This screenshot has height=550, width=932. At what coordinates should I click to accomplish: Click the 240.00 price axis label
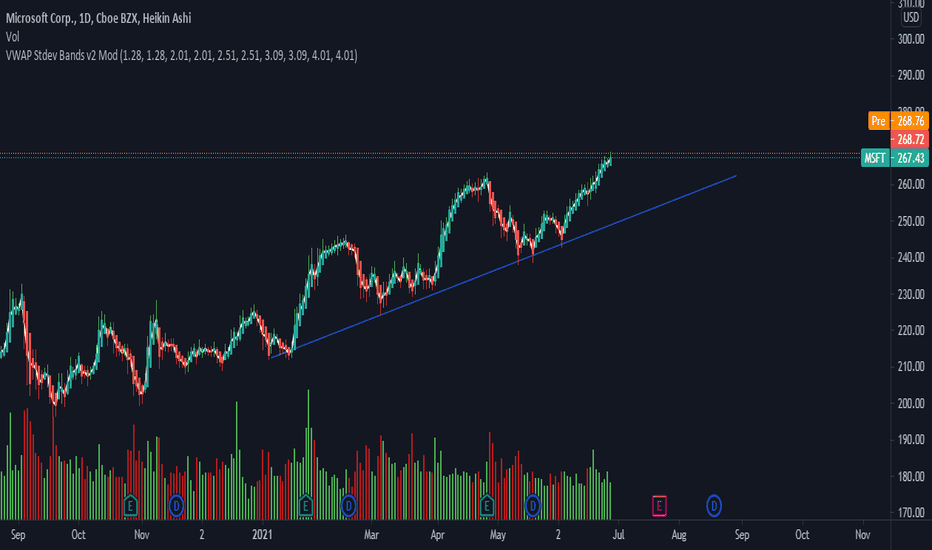(x=911, y=257)
